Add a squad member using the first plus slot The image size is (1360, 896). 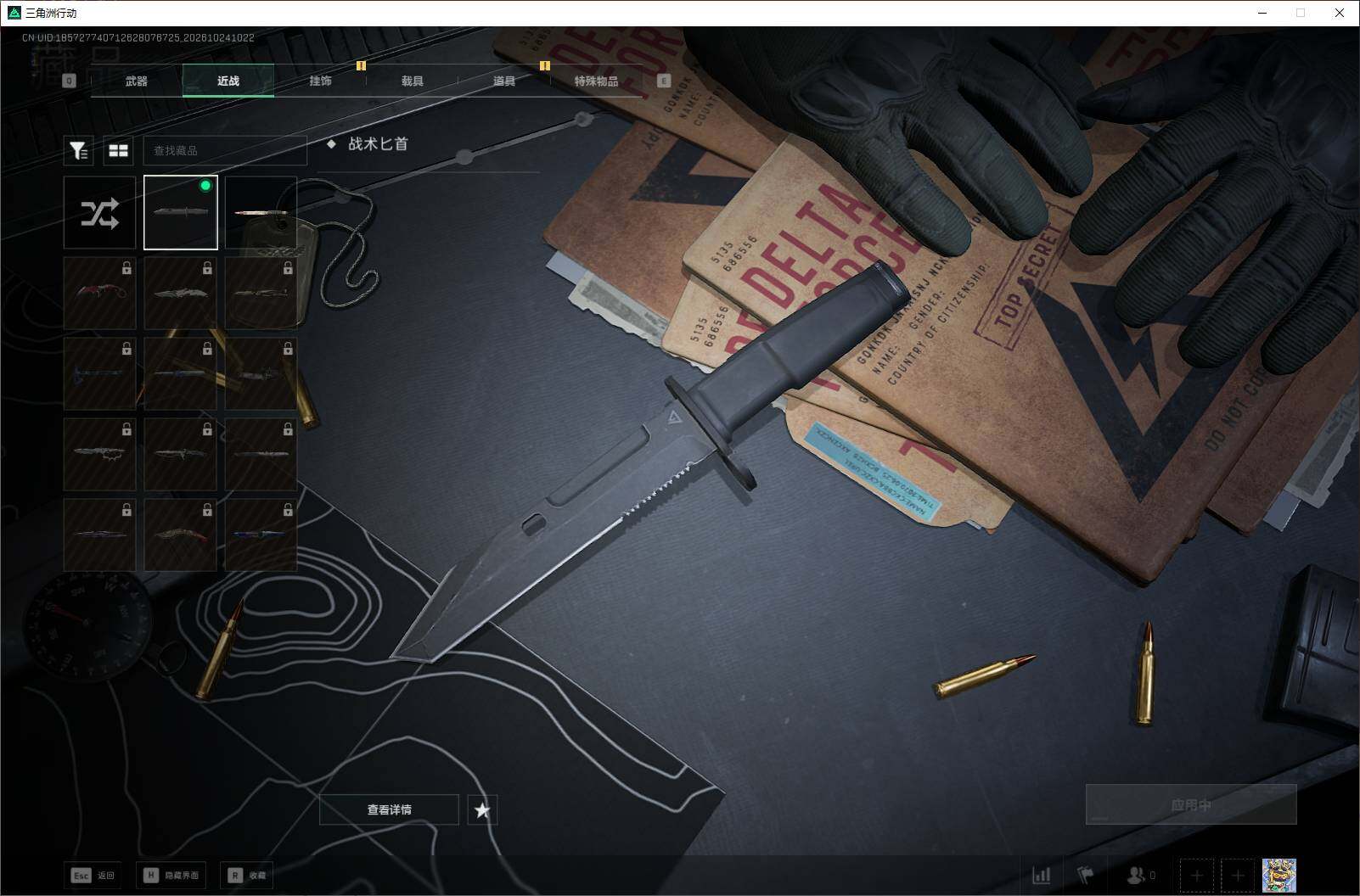tap(1197, 875)
